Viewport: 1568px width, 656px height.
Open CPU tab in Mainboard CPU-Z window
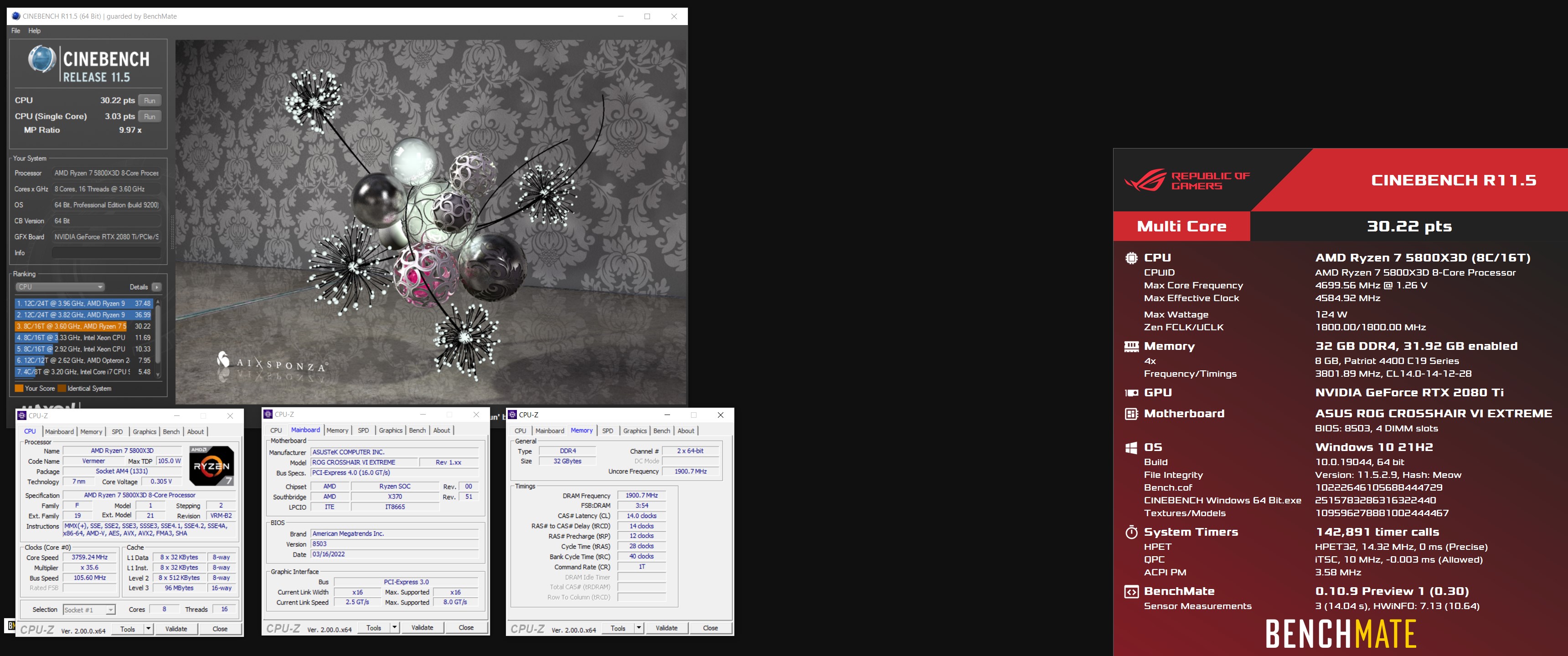(x=276, y=430)
